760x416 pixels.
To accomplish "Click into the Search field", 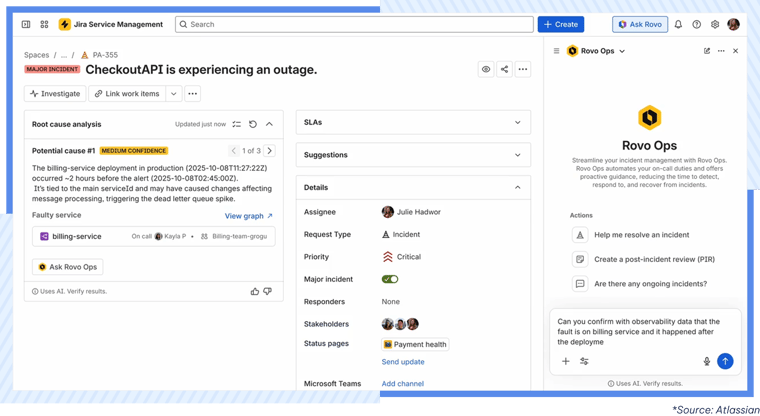I will [354, 24].
